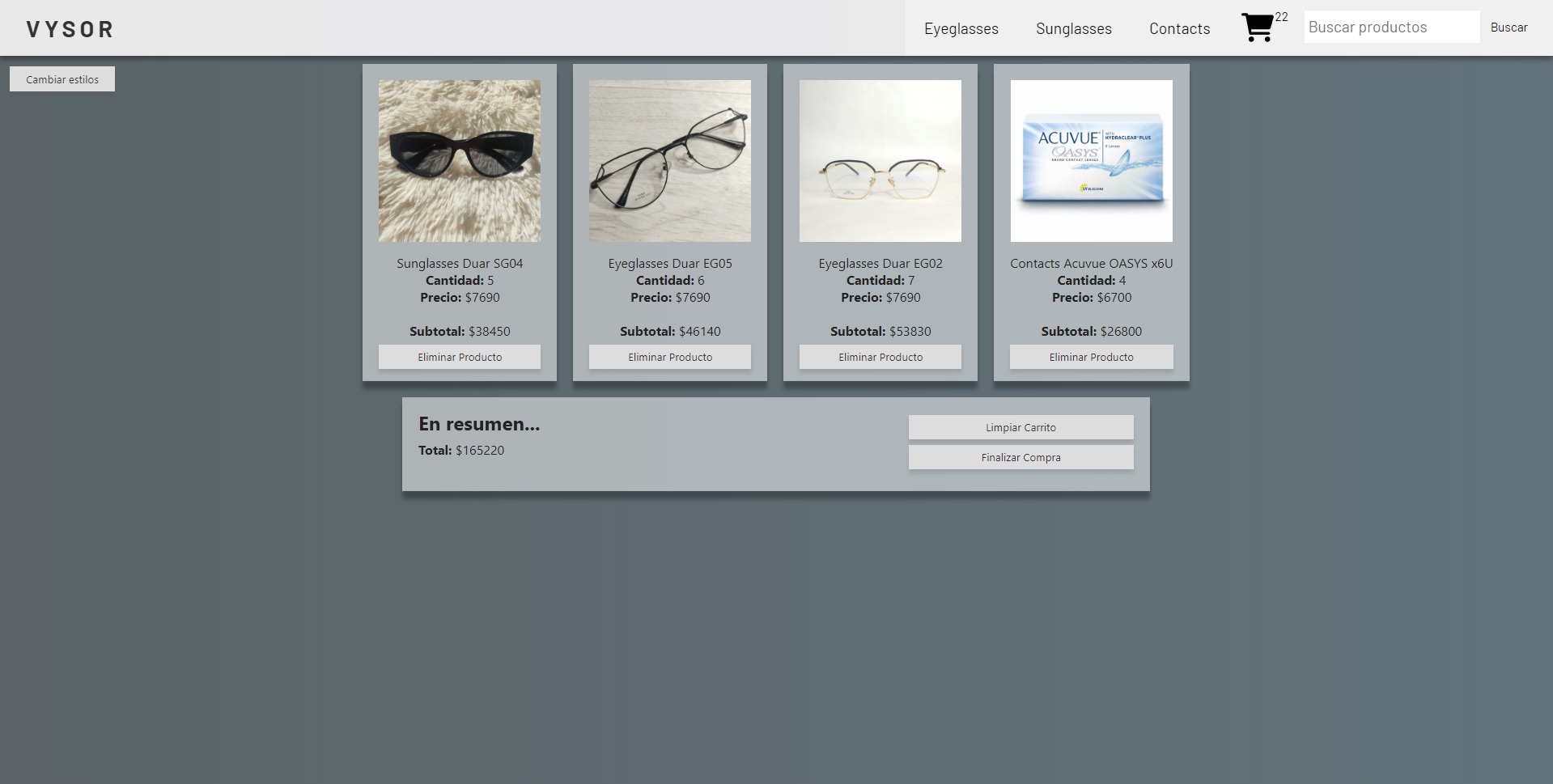Remove Contacts Acuvue OASYS with Eliminar Producto
Screen dimensions: 1553x784
pos(1092,357)
